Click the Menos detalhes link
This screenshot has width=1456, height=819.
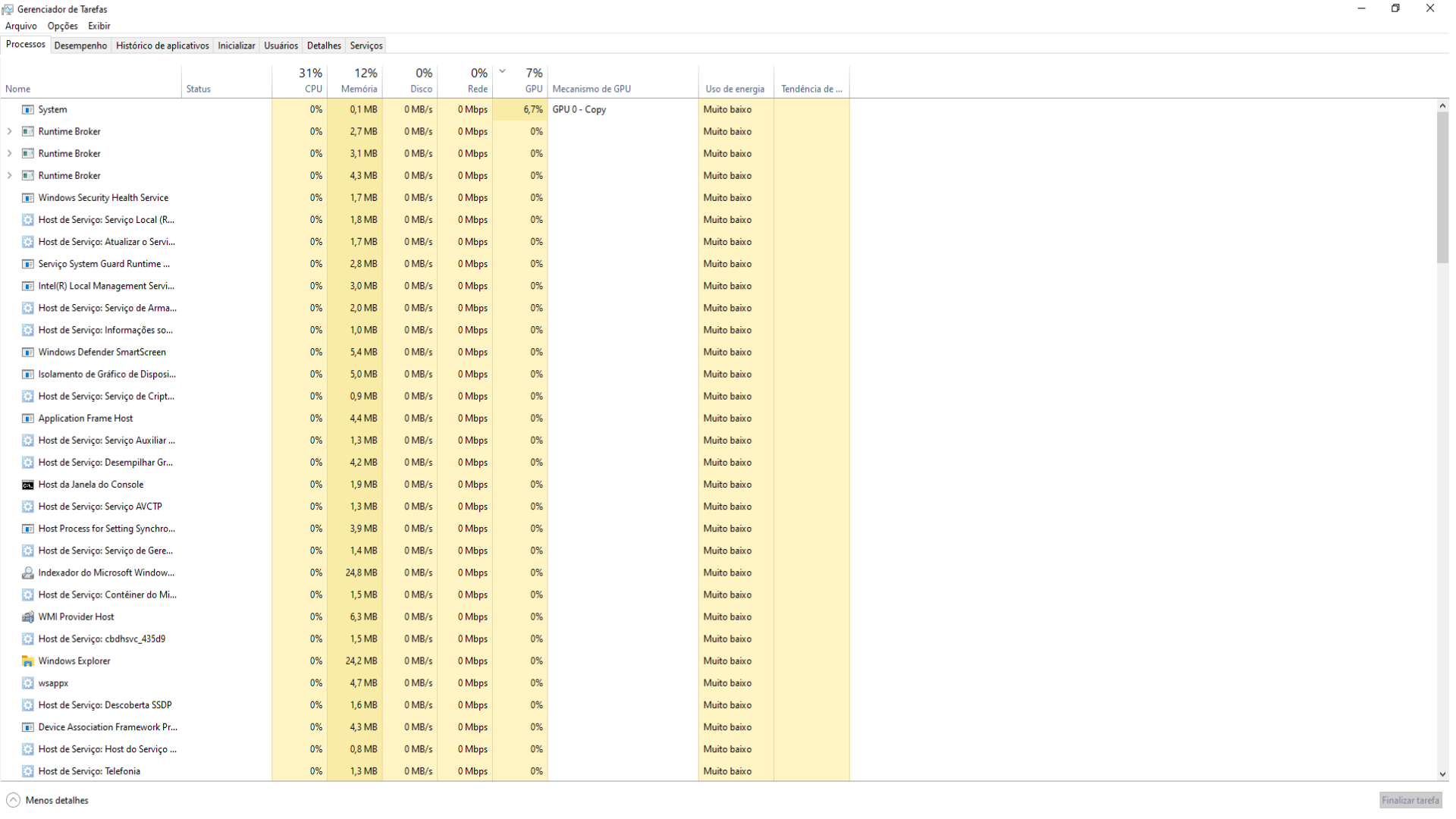click(x=57, y=800)
